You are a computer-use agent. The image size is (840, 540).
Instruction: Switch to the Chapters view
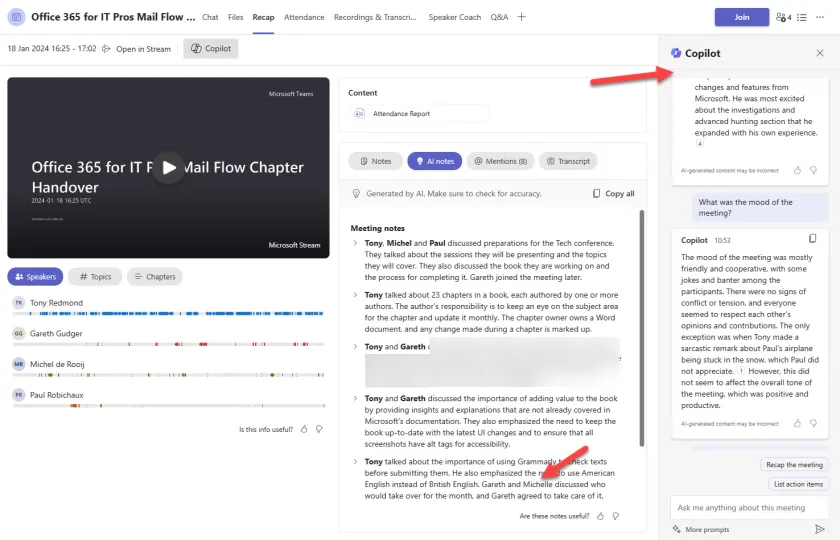[153, 277]
